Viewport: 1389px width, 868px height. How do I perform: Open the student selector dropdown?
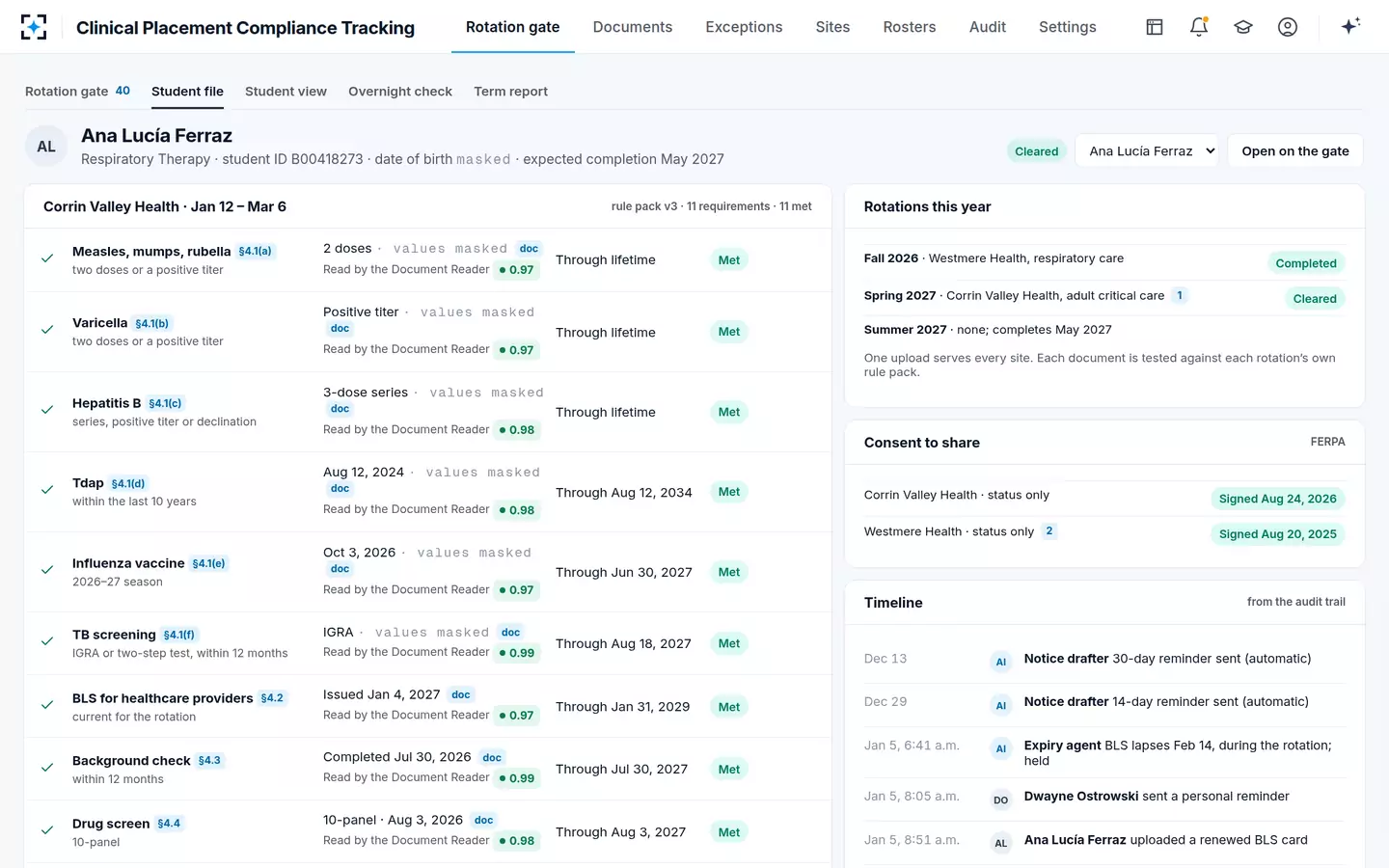pos(1148,150)
